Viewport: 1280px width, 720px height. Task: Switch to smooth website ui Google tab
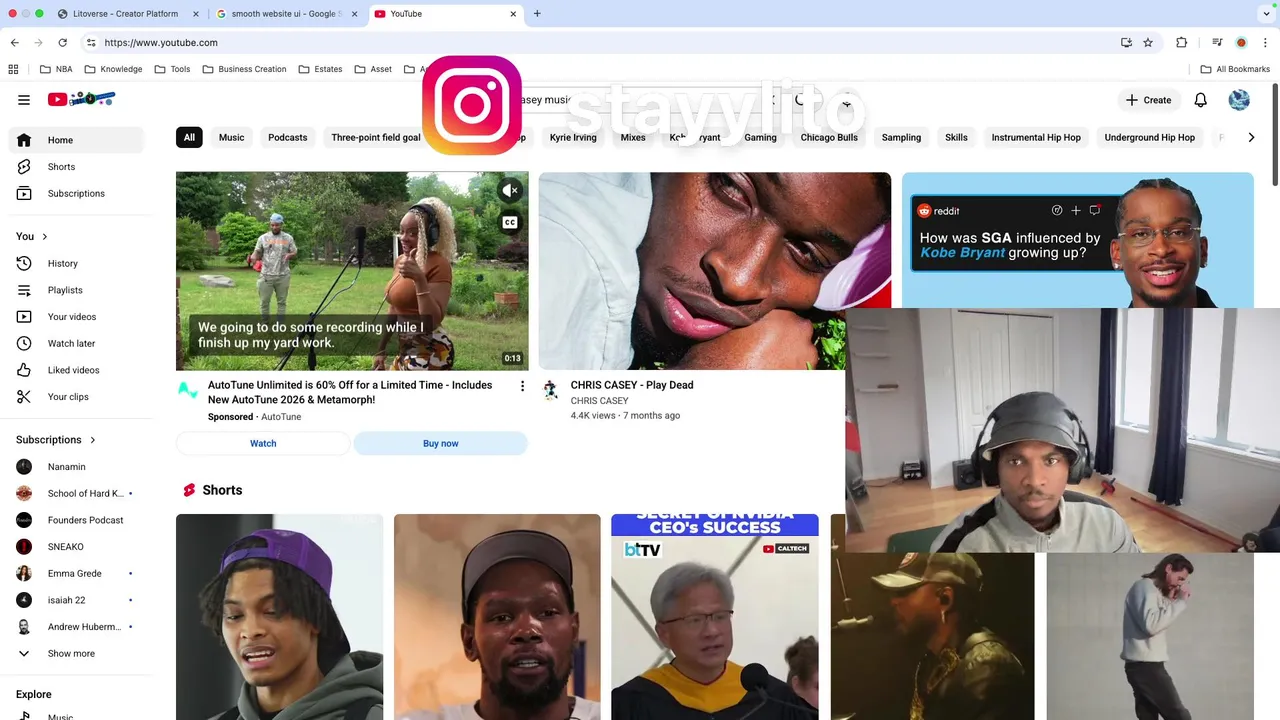tap(286, 14)
